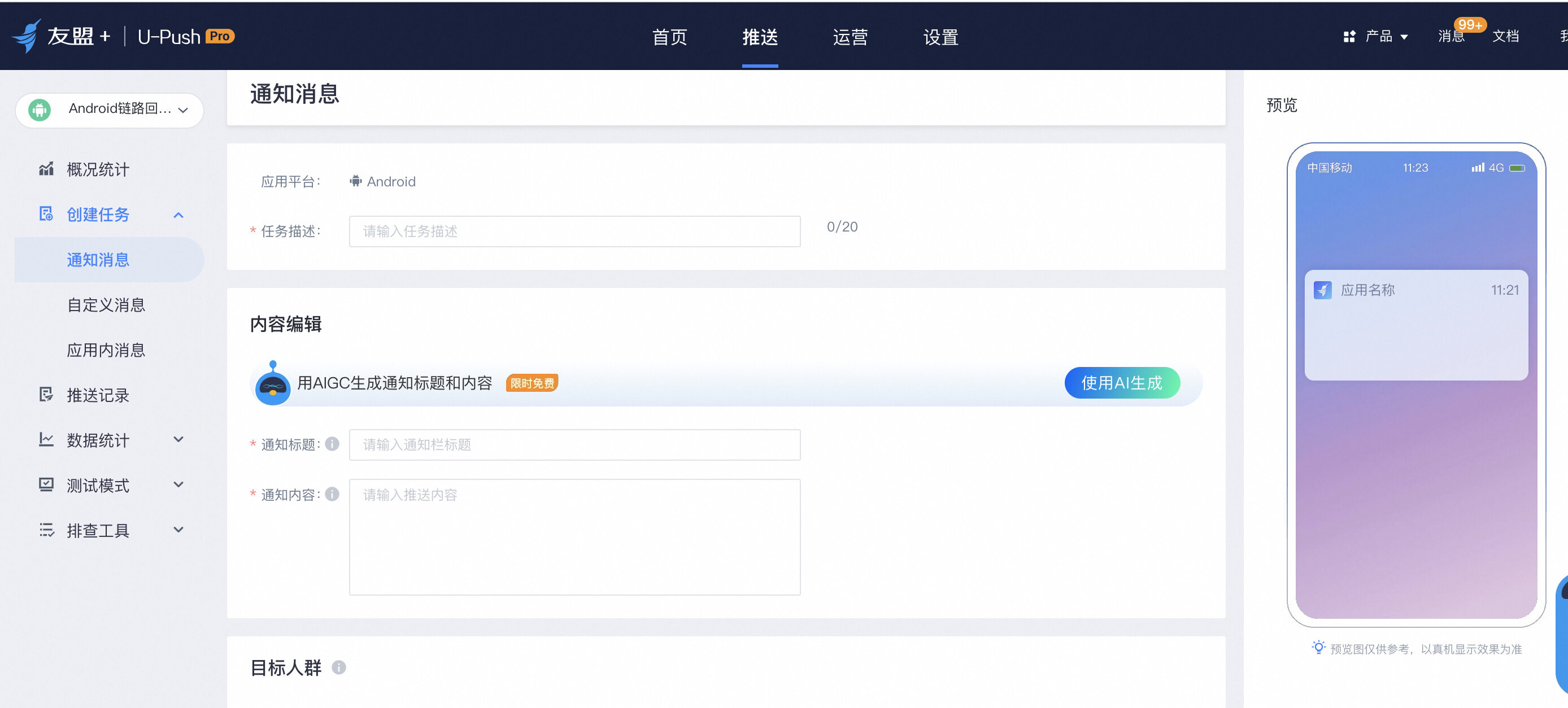Click the 产品 grid icon
The width and height of the screenshot is (1568, 708).
(x=1349, y=37)
